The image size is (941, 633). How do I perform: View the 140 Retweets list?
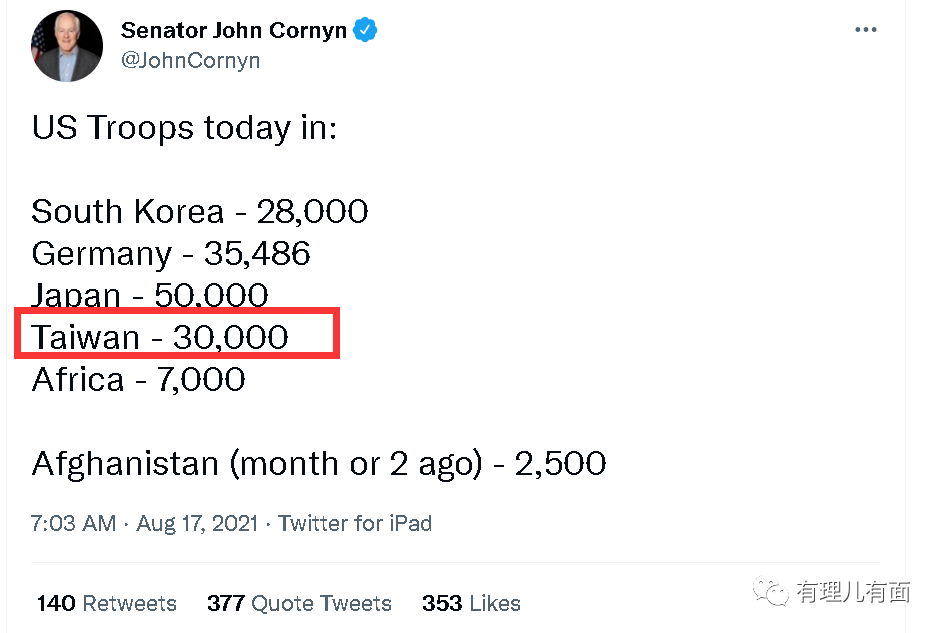coord(106,603)
